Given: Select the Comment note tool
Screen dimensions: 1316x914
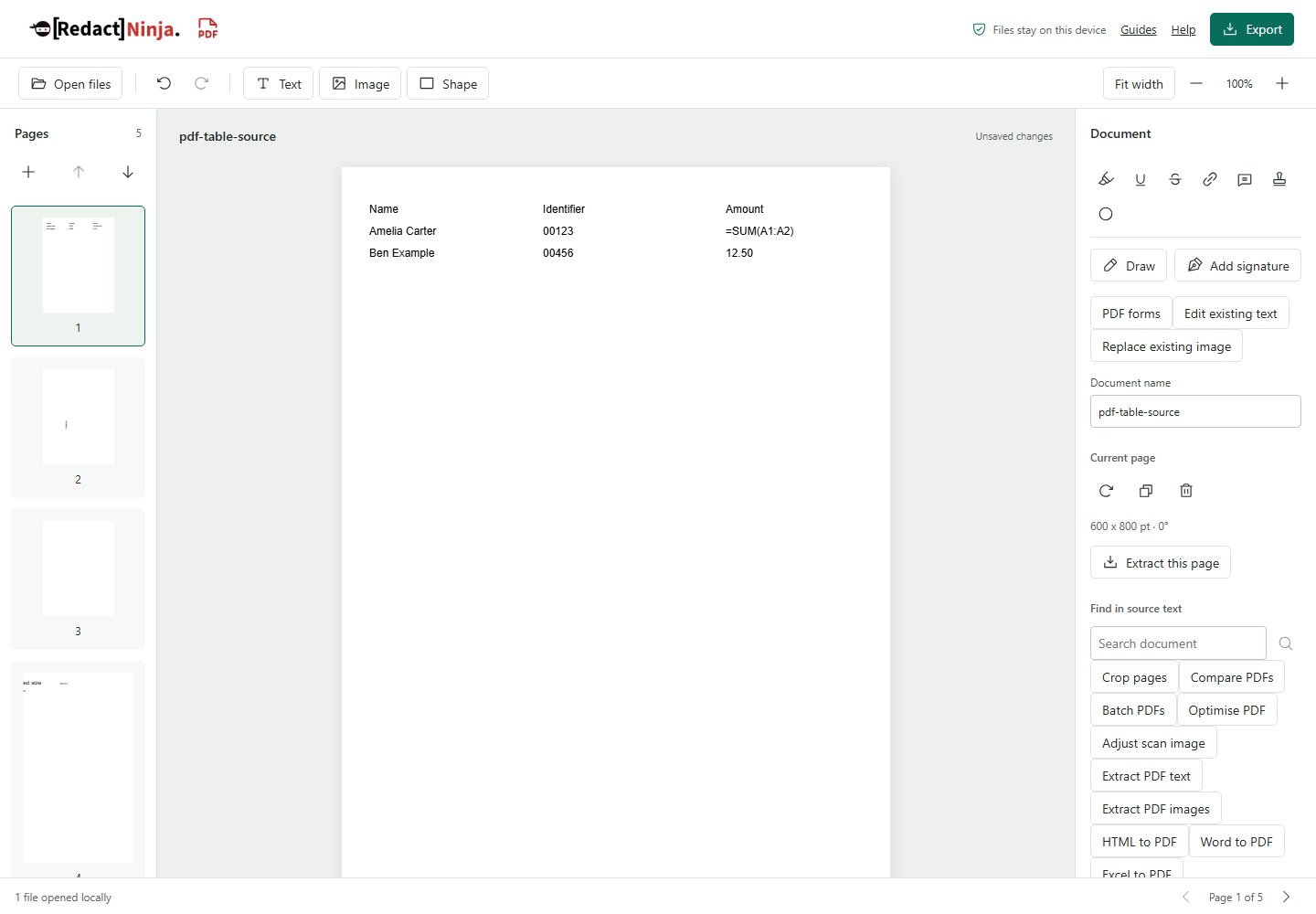Looking at the screenshot, I should (x=1245, y=179).
